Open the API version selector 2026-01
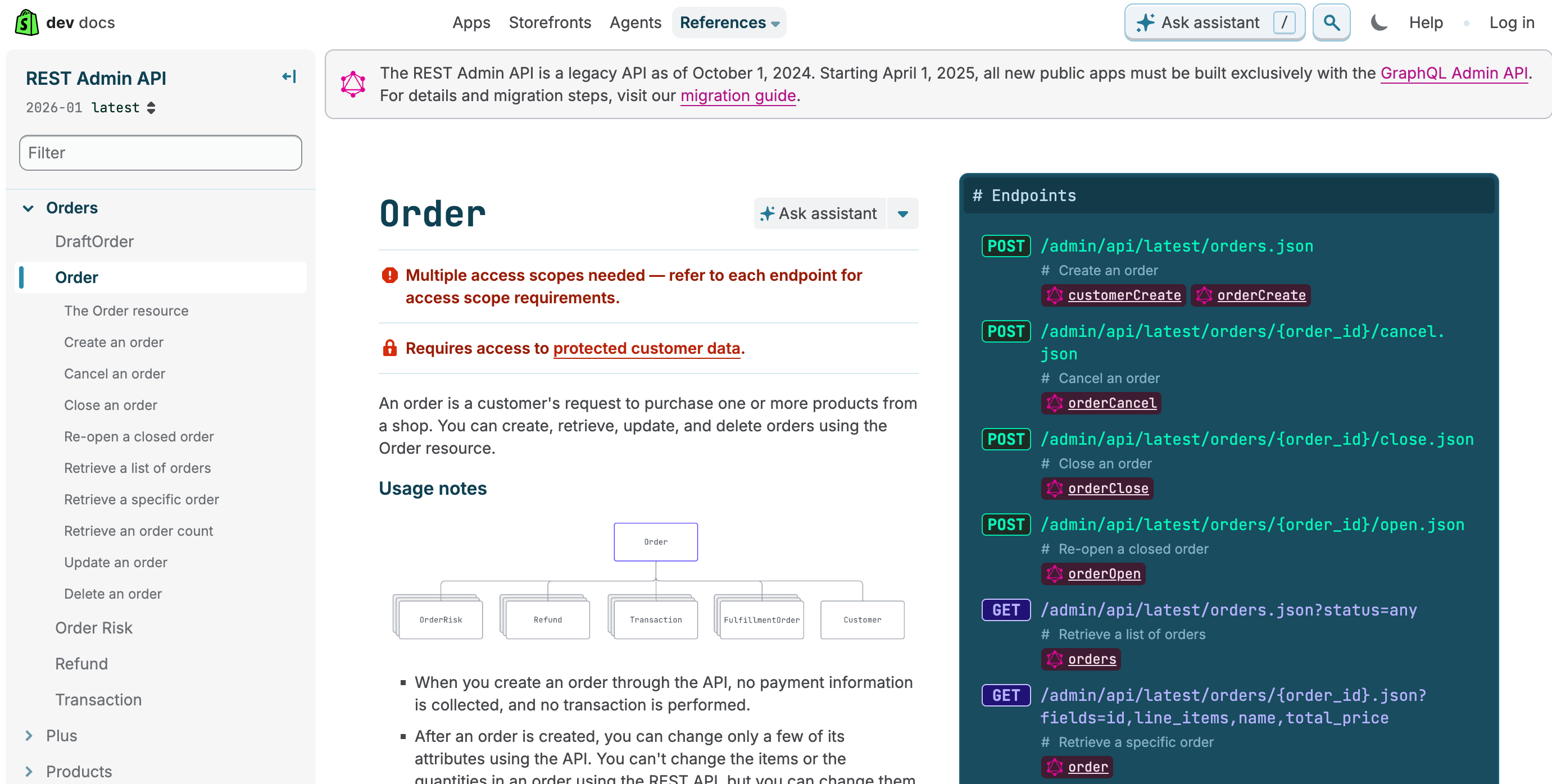 point(90,108)
